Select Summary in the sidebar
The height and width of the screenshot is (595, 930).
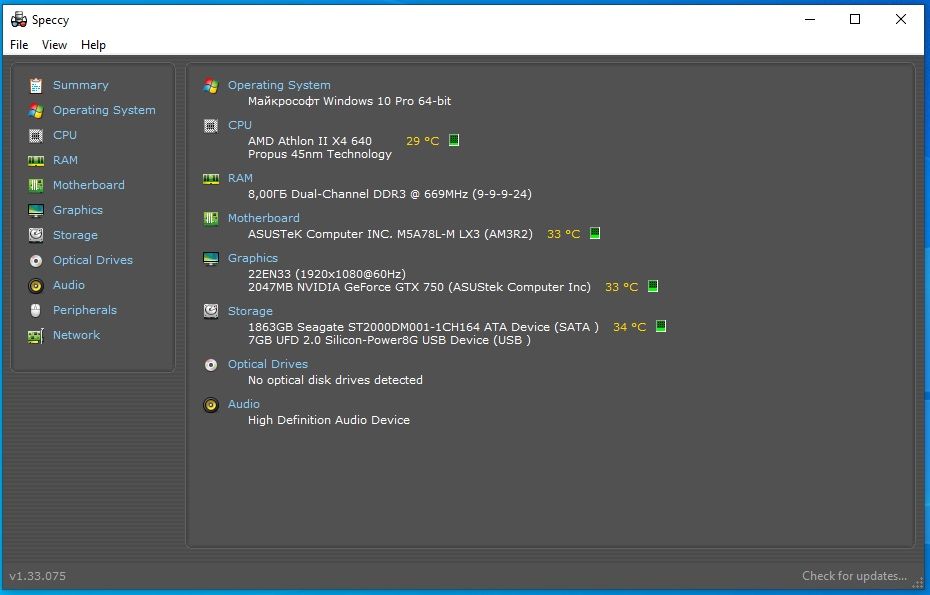(81, 85)
